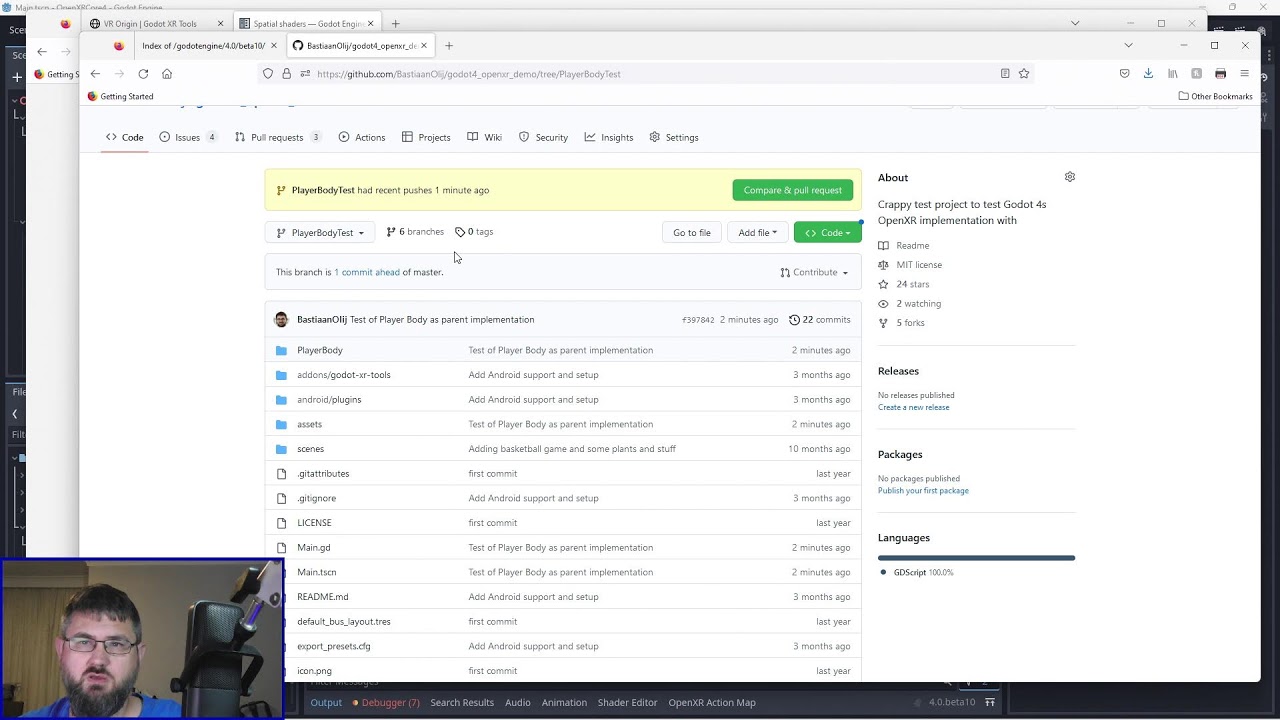Open default_bus_layout.tres file
Screen dimensions: 1280x720
(343, 622)
